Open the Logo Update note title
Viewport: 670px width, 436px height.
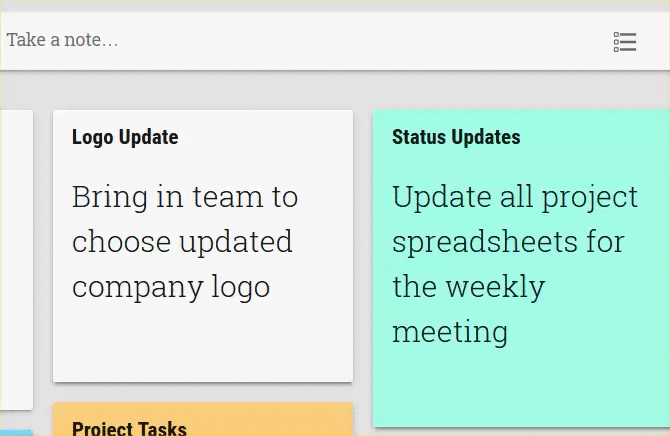pos(125,137)
